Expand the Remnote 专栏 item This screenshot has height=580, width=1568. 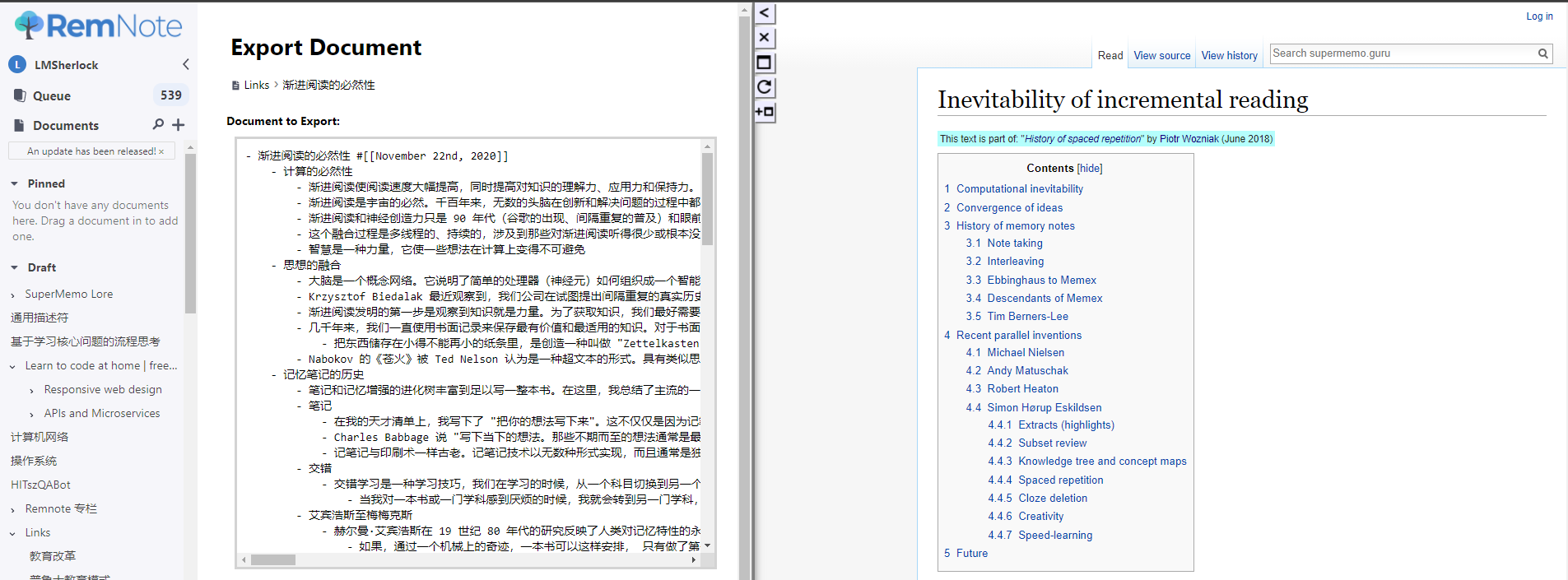click(12, 509)
